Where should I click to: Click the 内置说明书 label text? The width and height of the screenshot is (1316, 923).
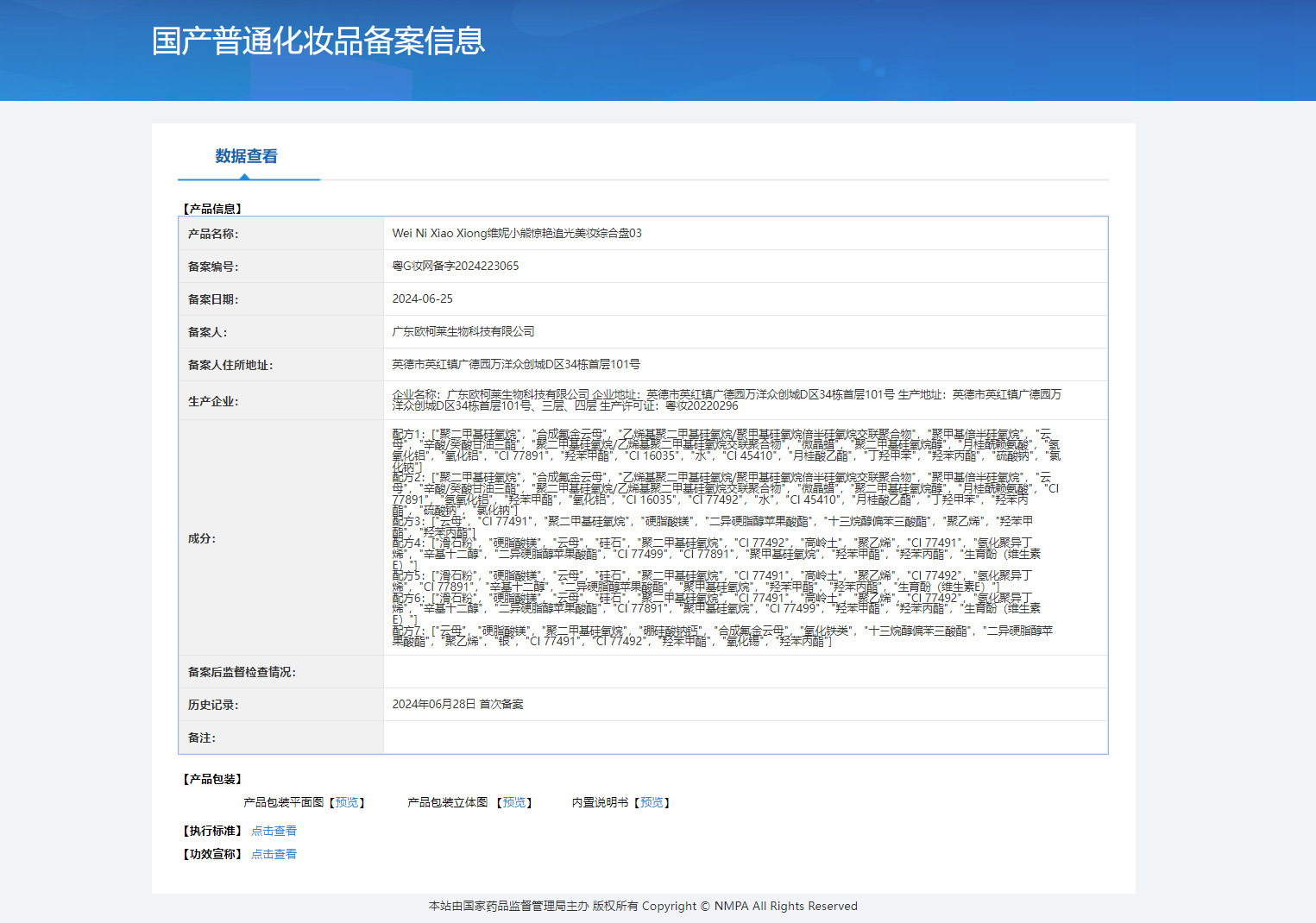coord(600,802)
